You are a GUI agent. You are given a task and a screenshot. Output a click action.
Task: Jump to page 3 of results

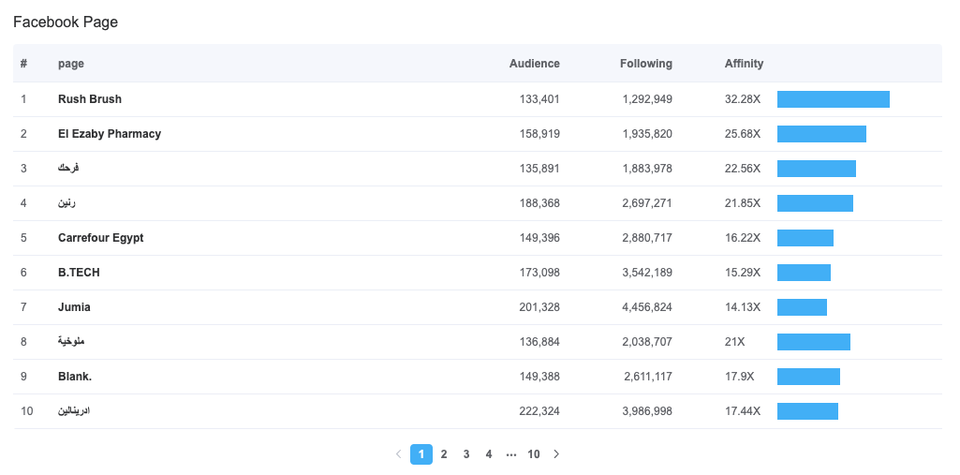467,454
